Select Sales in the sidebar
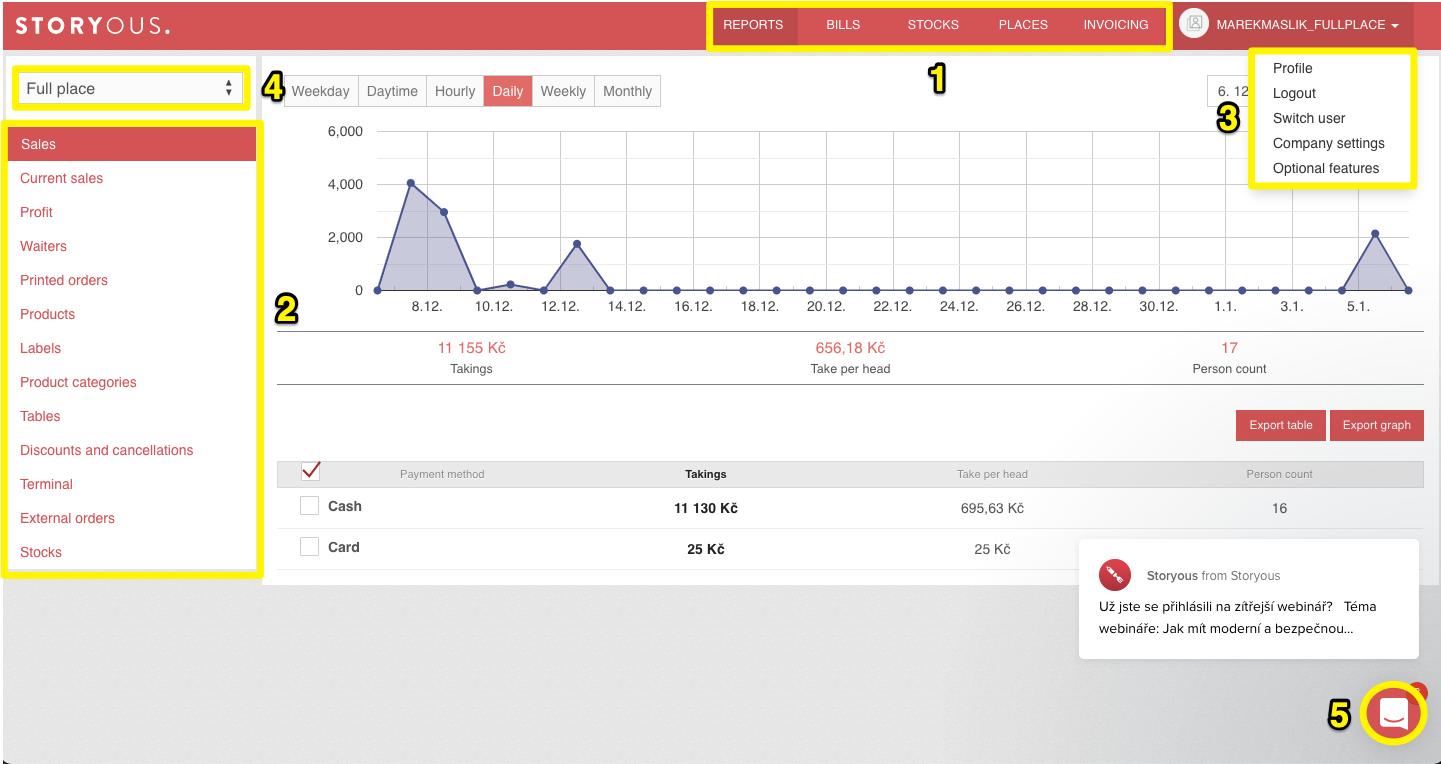 tap(132, 144)
